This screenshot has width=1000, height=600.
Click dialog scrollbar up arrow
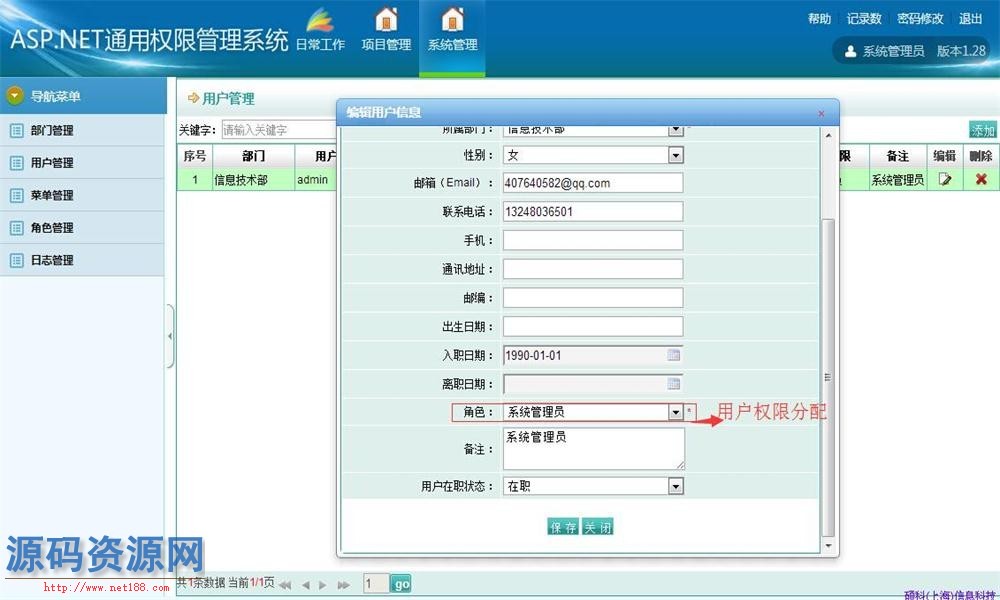tap(828, 136)
